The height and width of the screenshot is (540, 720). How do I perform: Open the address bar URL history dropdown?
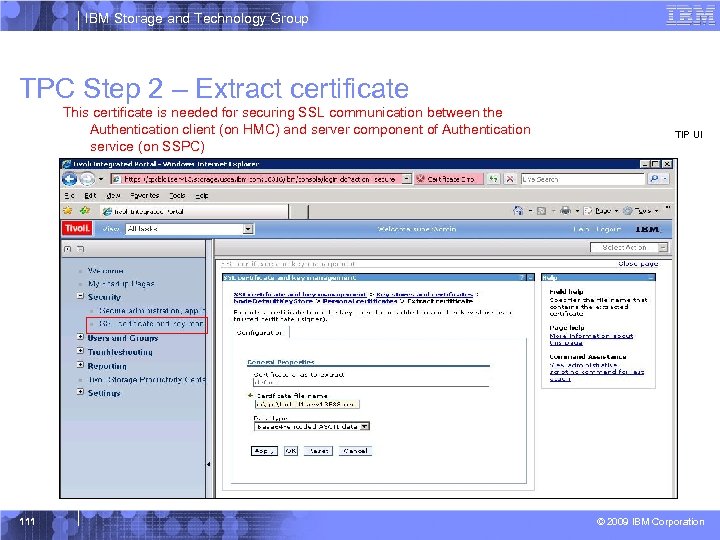pos(407,179)
